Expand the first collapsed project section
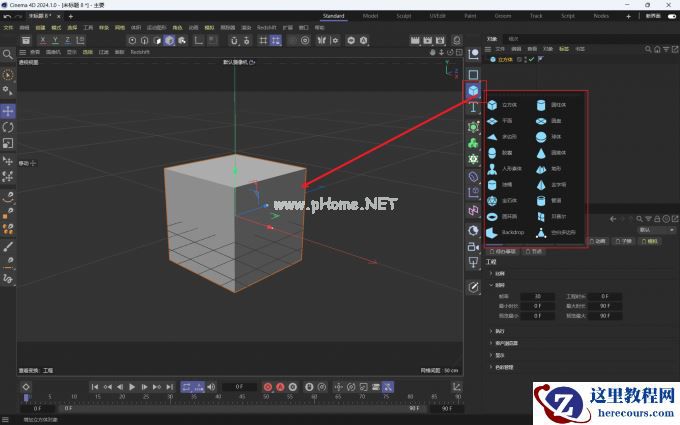This screenshot has height=425, width=680. click(x=491, y=274)
